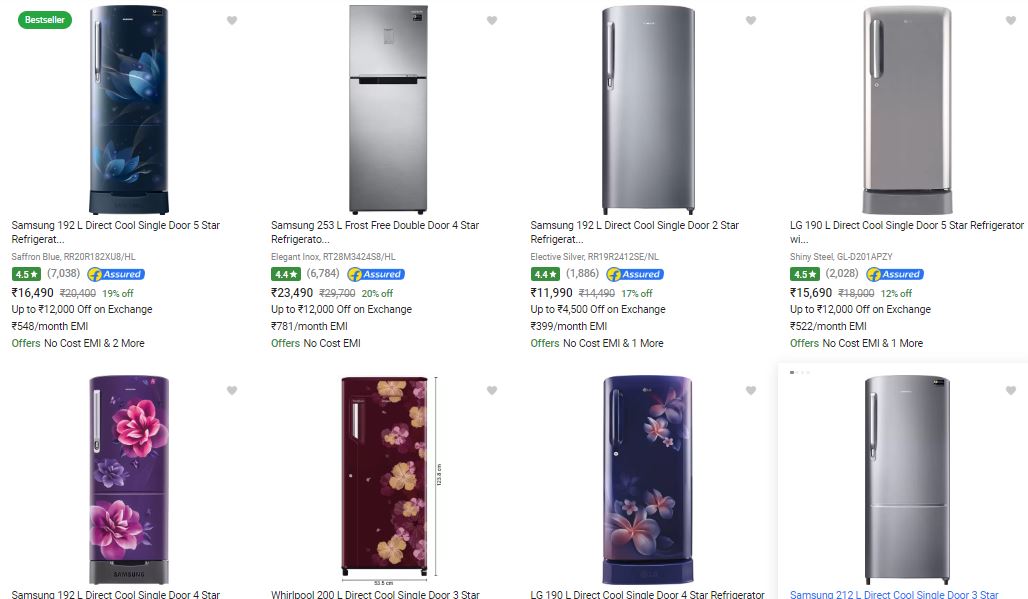Image resolution: width=1028 pixels, height=599 pixels.
Task: Click Assured badge beside 6,784 ratings
Action: tap(375, 274)
